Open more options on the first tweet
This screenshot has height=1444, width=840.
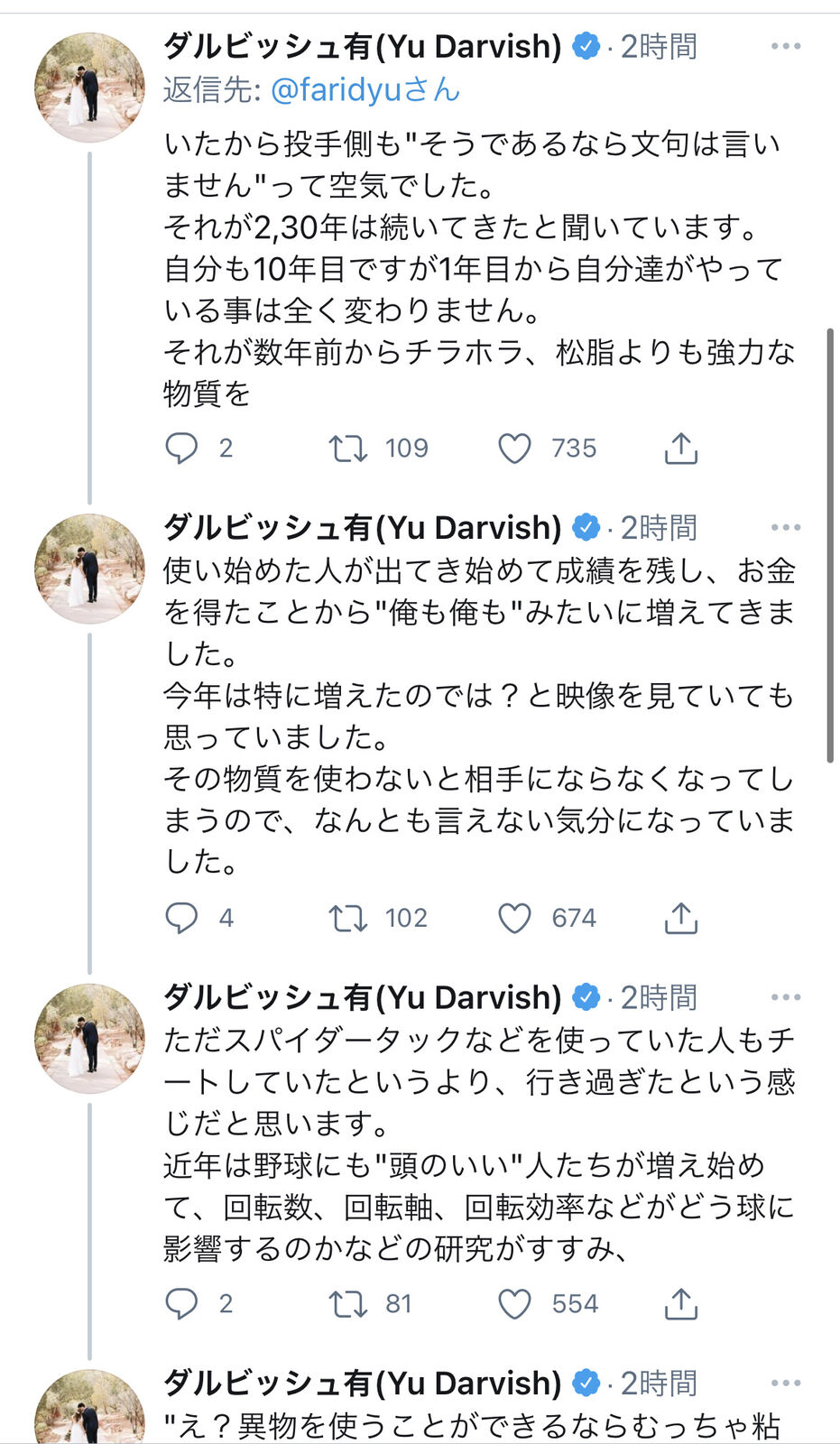(785, 46)
